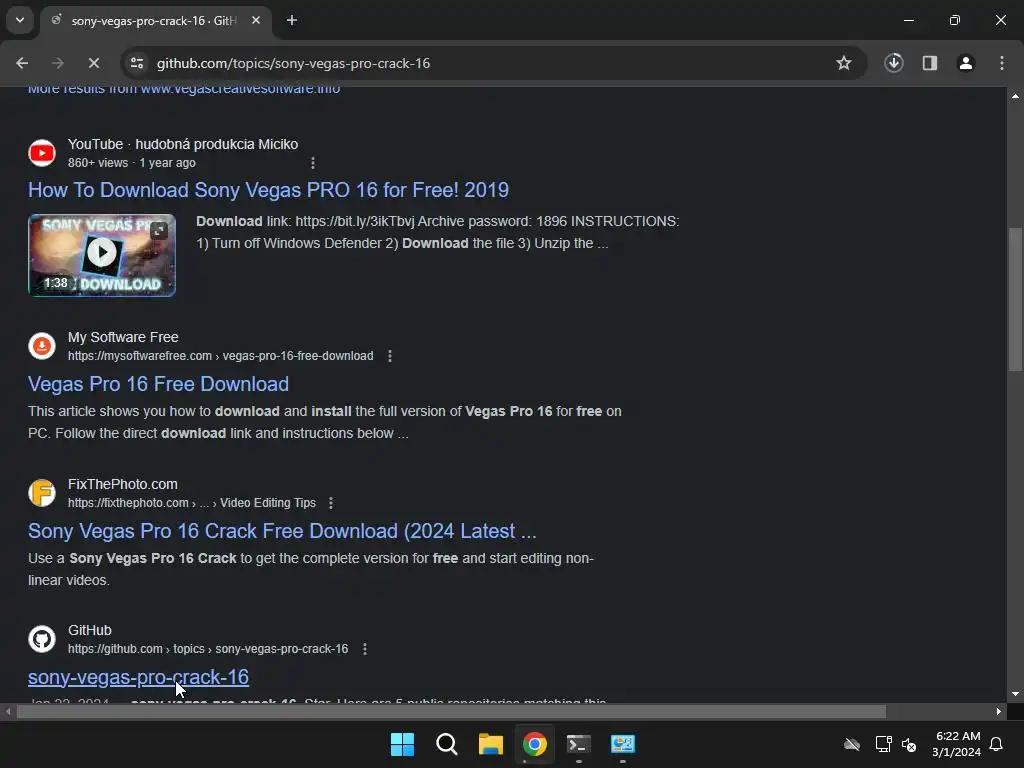This screenshot has width=1024, height=768.
Task: Click the Chrome taskbar icon
Action: click(535, 744)
